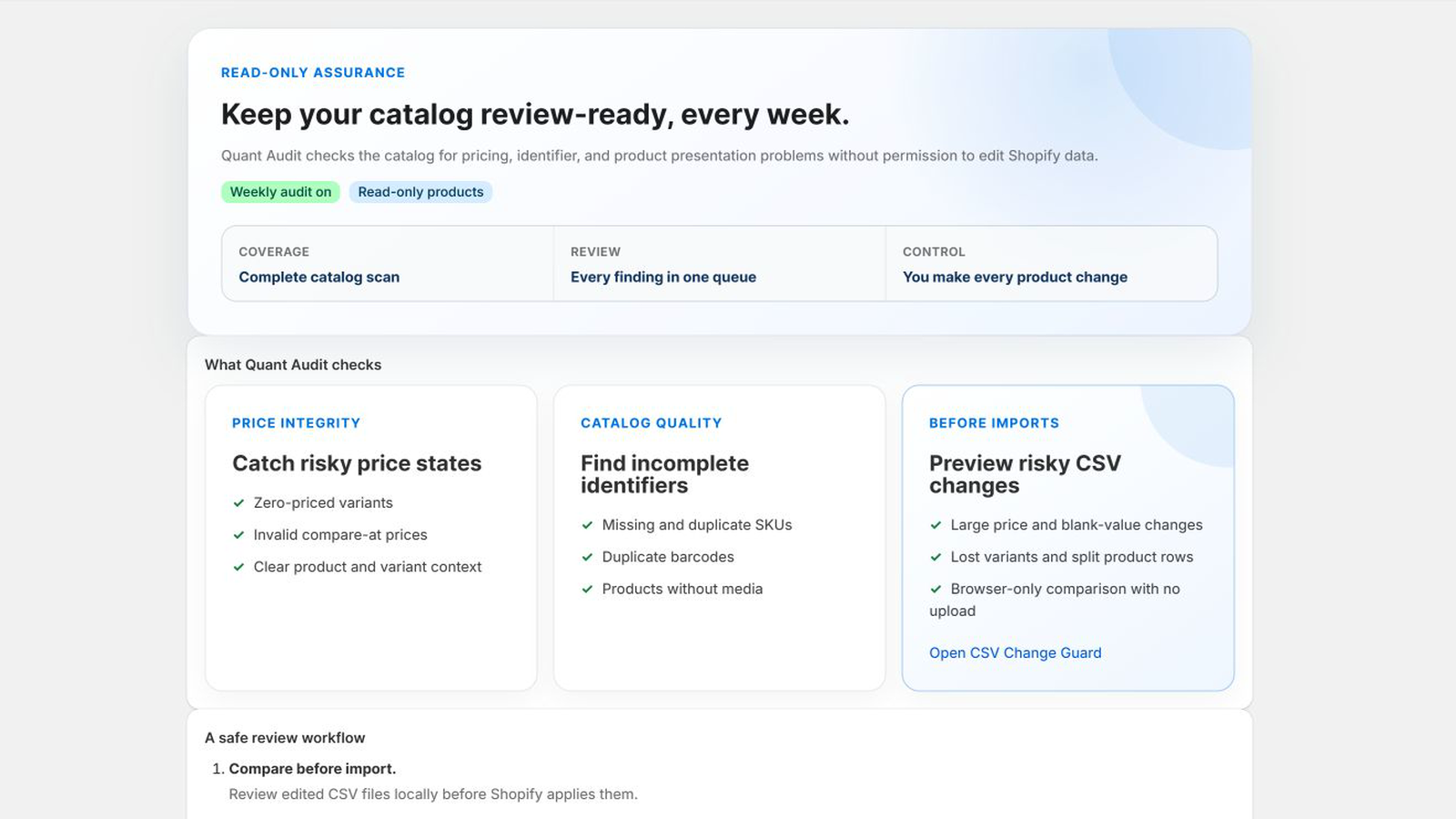Screen dimensions: 1456x819
Task: Click checkmark beside Zero-priced variants
Action: 238,503
